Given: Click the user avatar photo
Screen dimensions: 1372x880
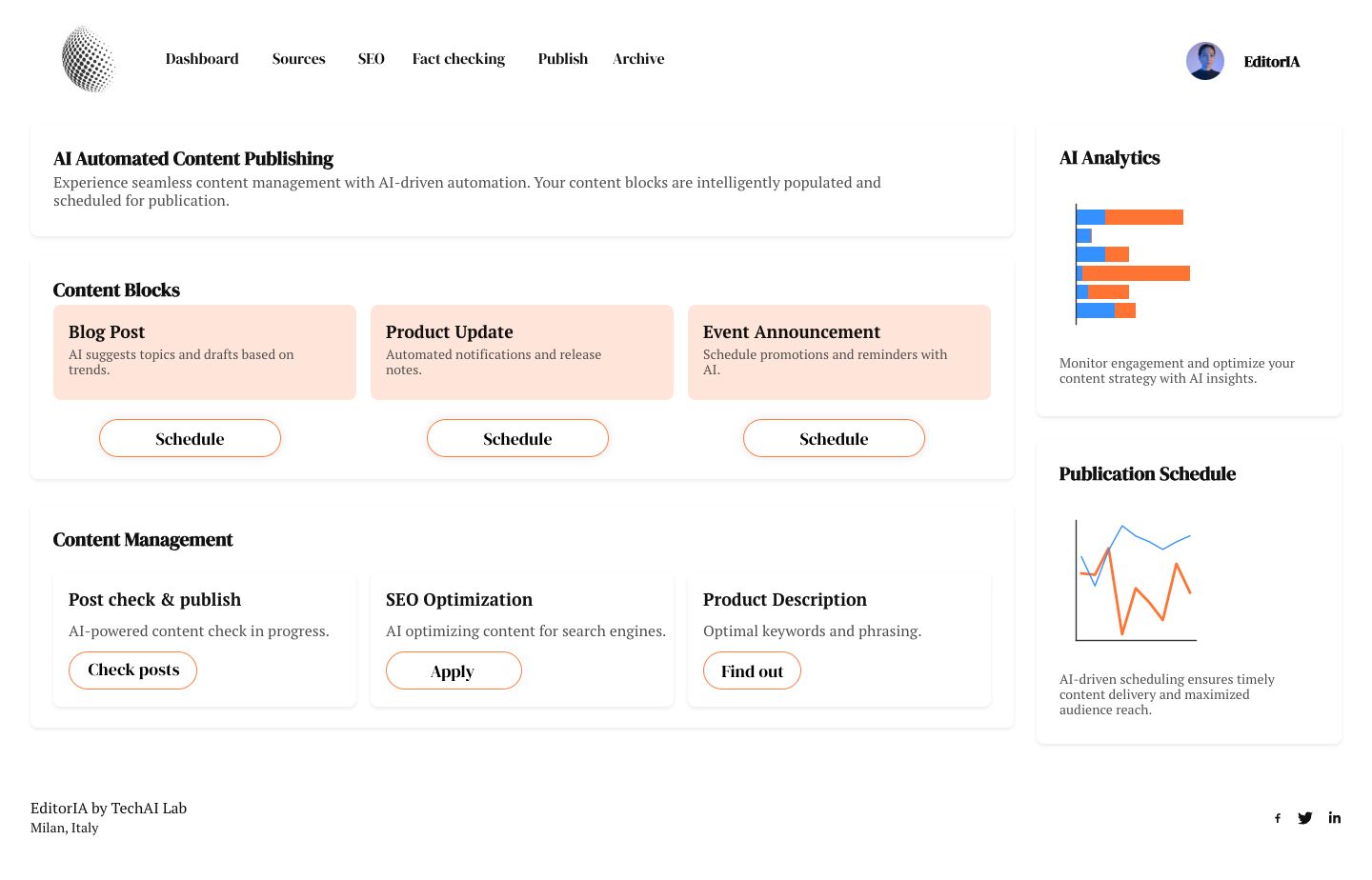Looking at the screenshot, I should (1205, 61).
